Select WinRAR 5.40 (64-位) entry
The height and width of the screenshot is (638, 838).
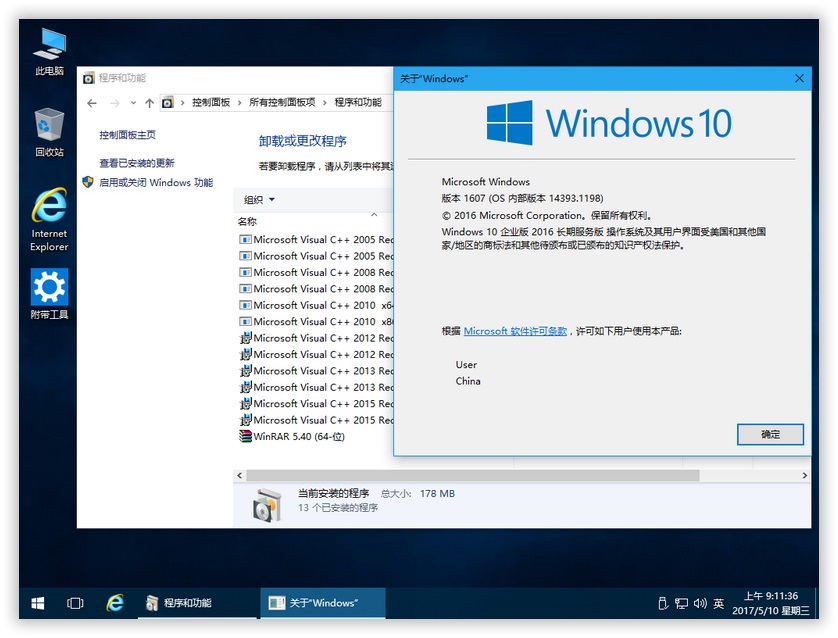pos(292,437)
